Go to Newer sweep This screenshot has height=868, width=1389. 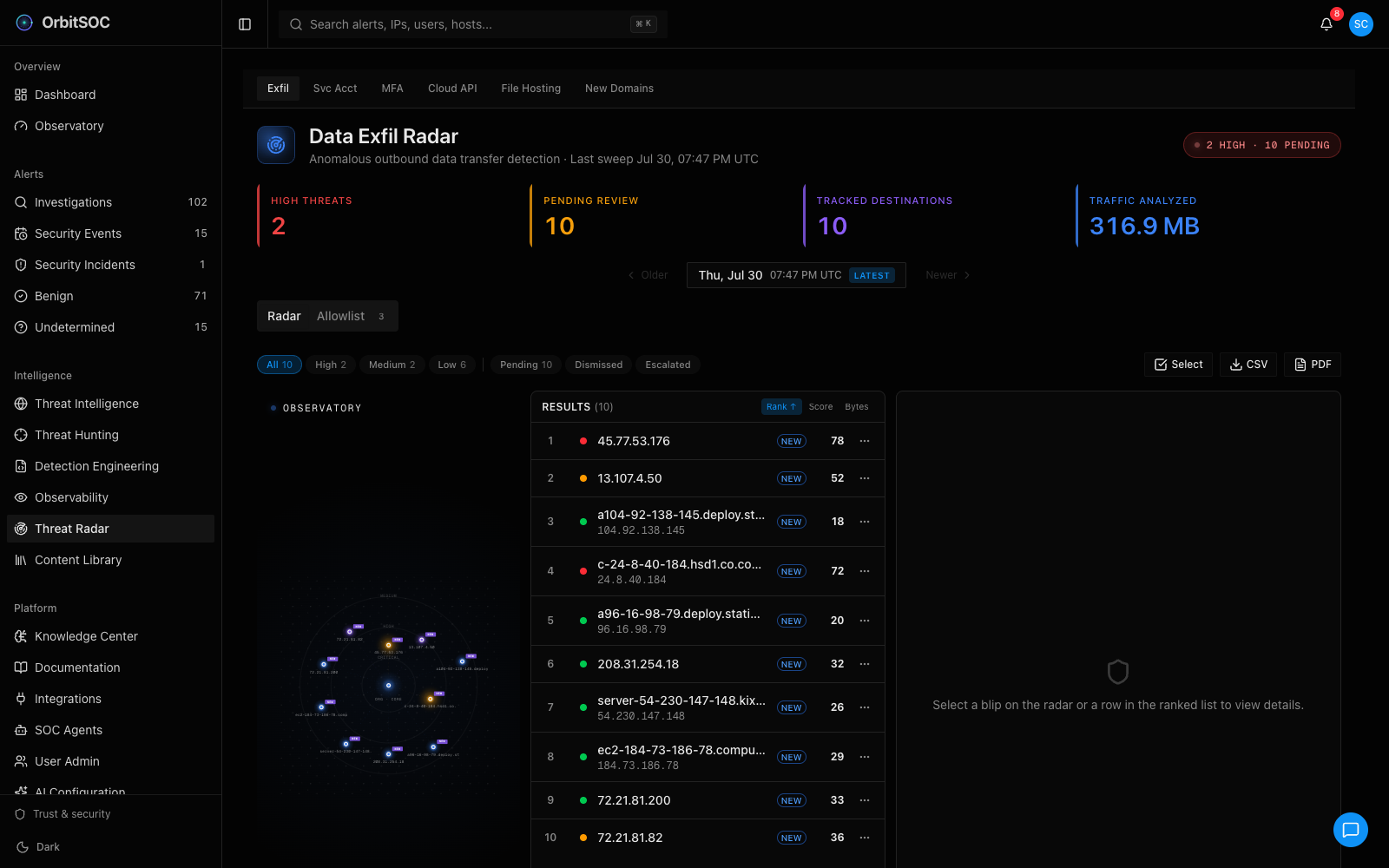(948, 275)
